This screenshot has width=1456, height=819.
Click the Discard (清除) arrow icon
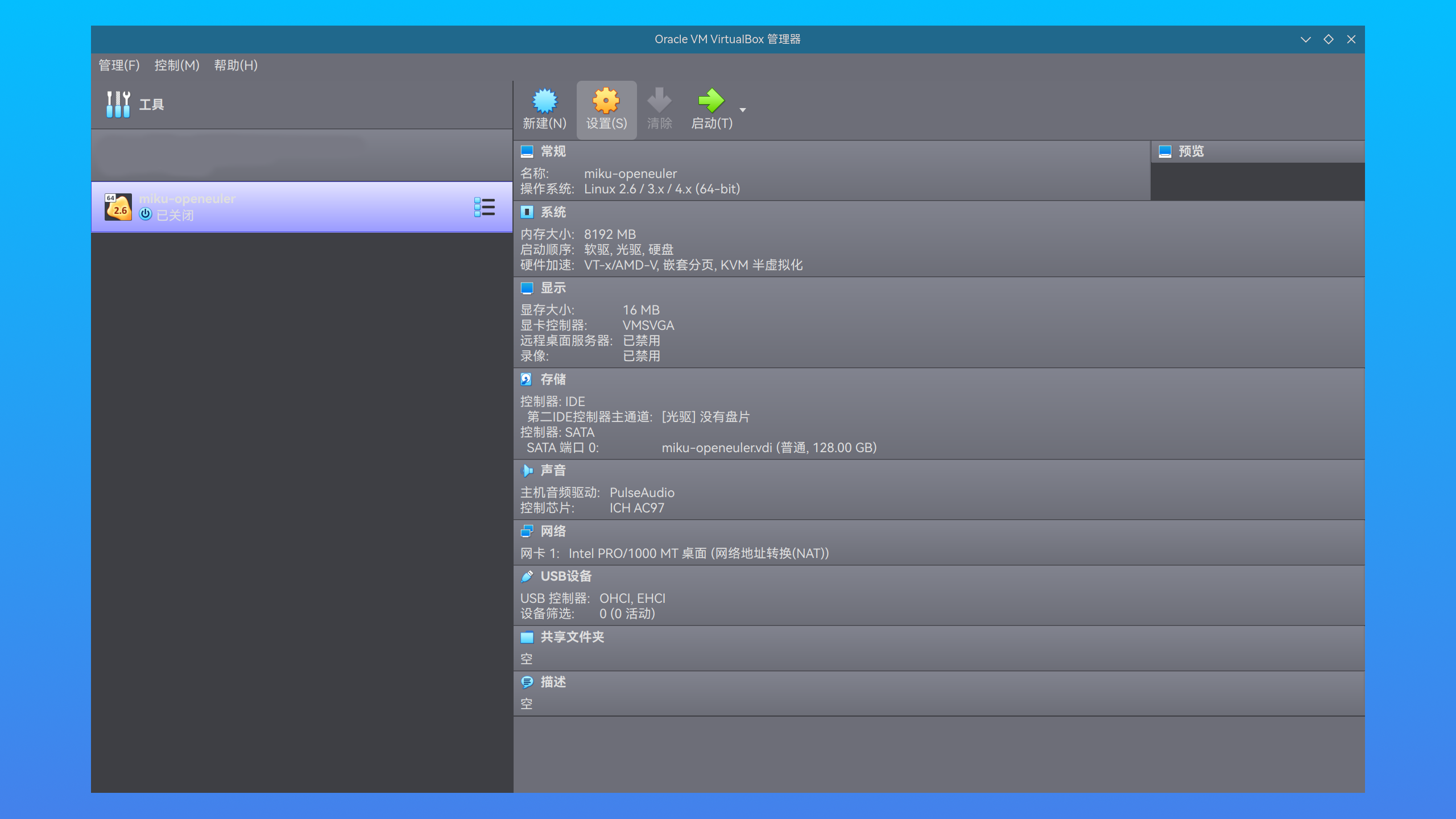660,101
